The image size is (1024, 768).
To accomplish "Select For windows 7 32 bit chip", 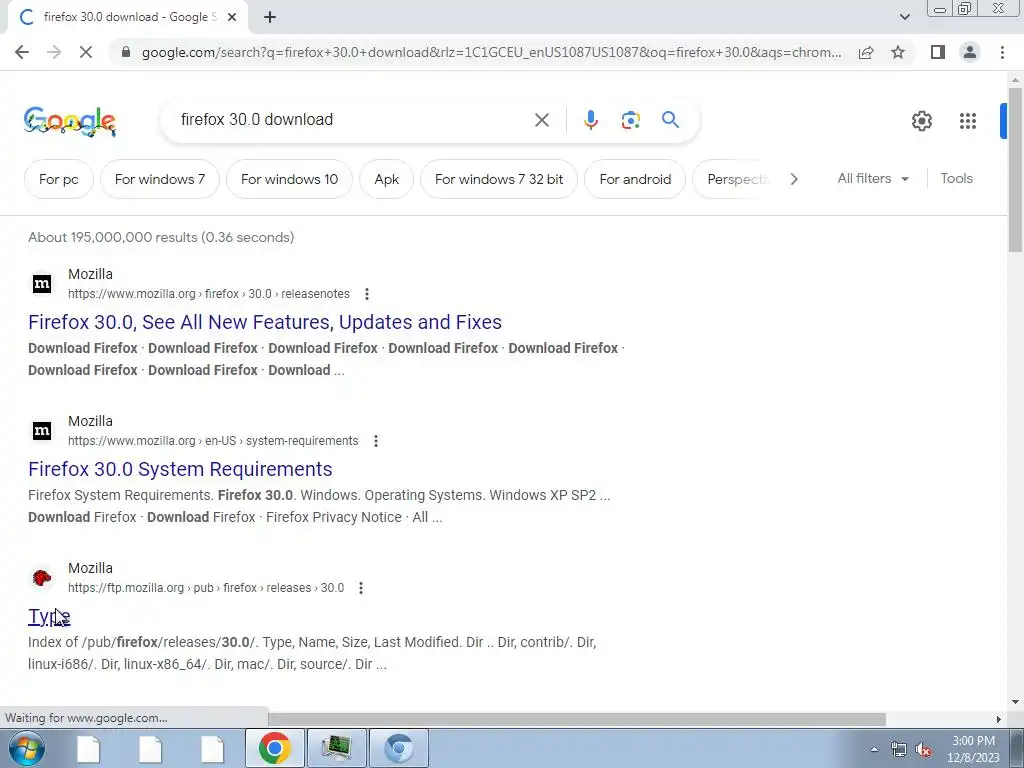I will click(x=499, y=179).
